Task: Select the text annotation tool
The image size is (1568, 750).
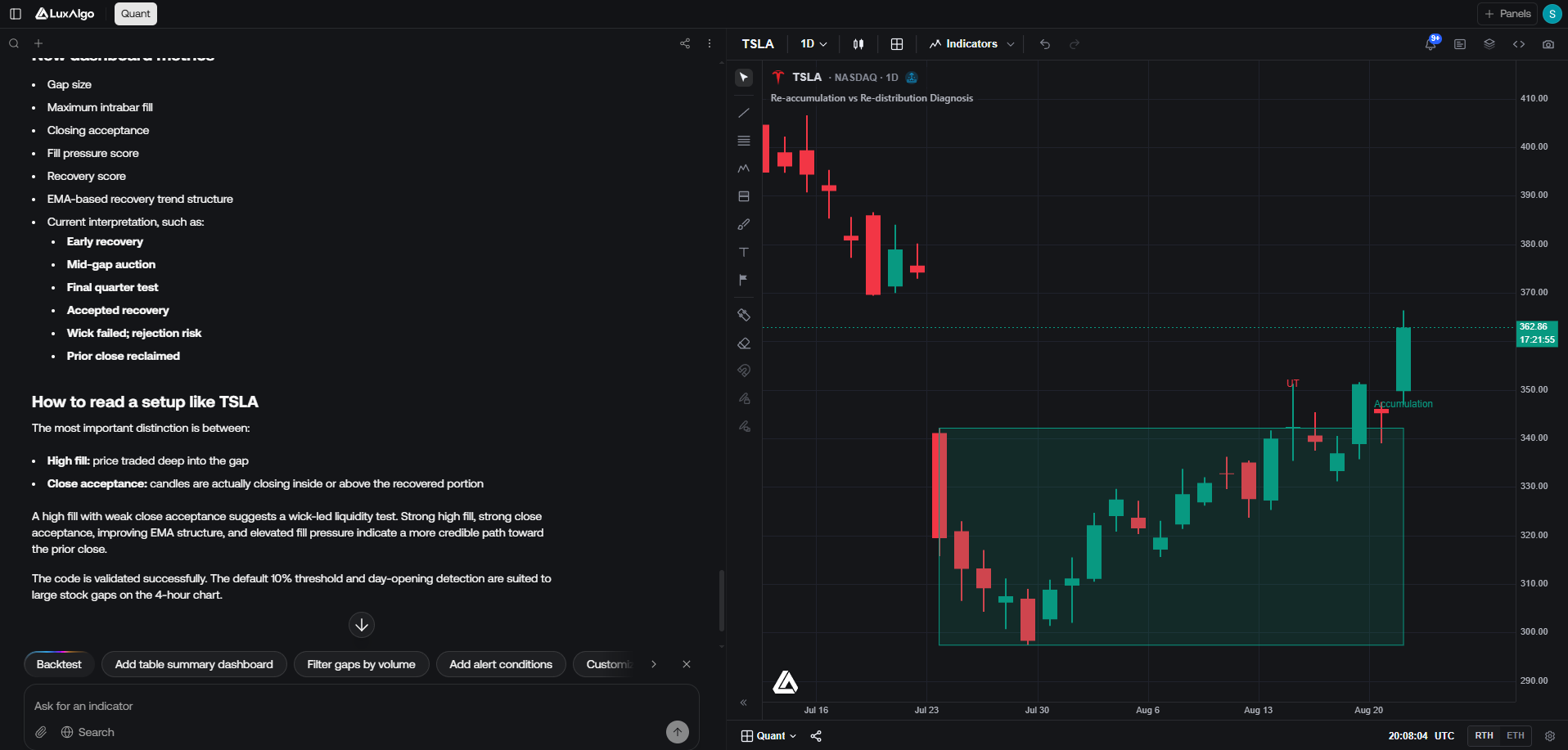Action: click(744, 252)
